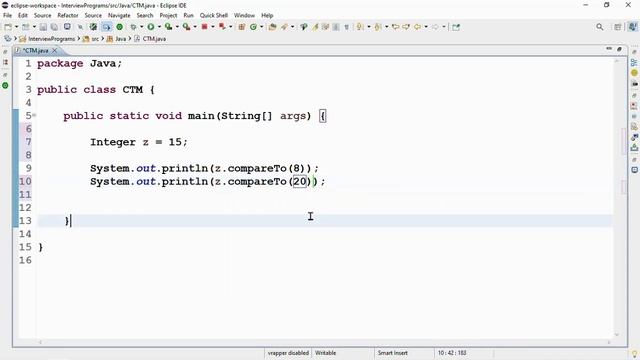Toggle Mark Occurrences highlighter icon

315,27
